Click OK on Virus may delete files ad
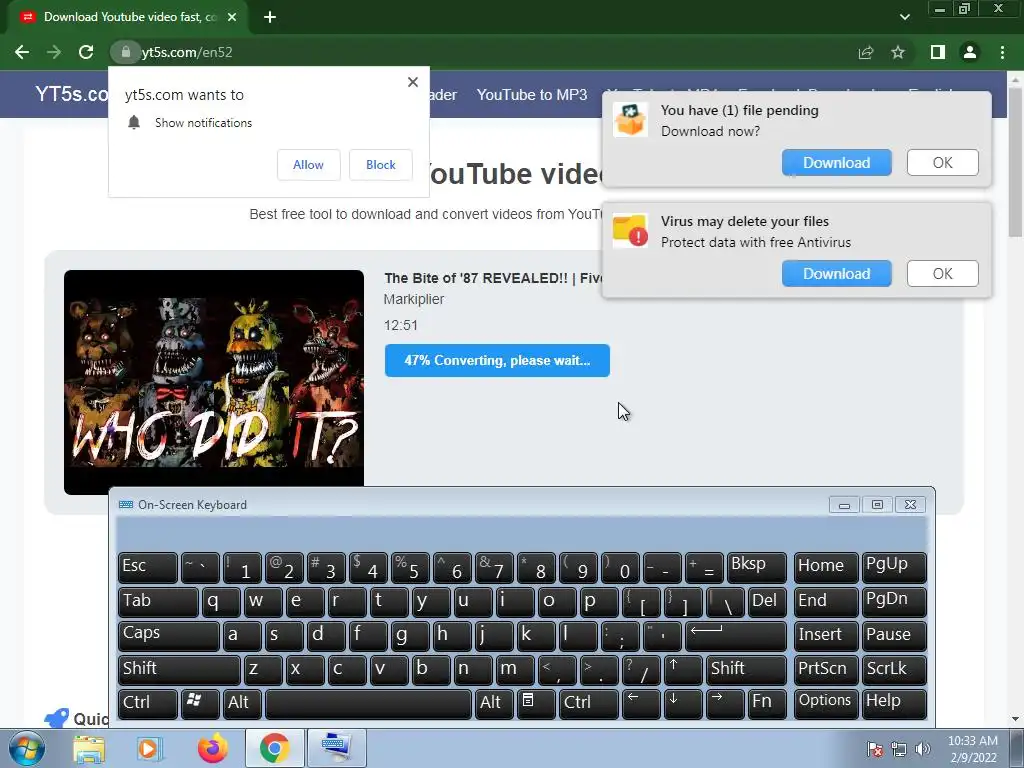This screenshot has height=768, width=1024. [x=942, y=274]
